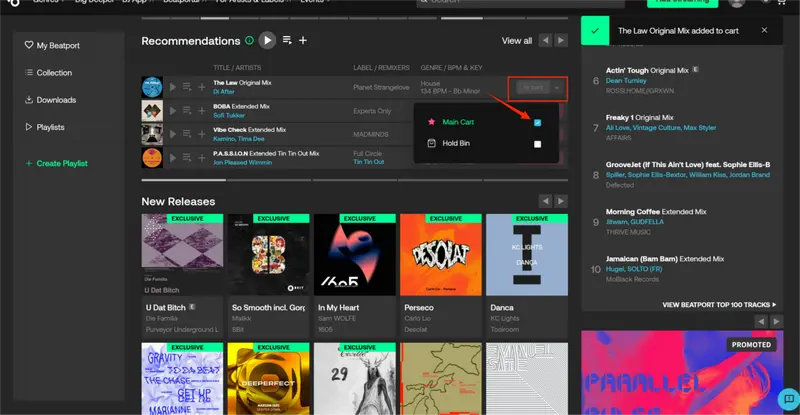Add Vibe Check to playlist plus icon
This screenshot has width=800, height=415.
(x=202, y=134)
